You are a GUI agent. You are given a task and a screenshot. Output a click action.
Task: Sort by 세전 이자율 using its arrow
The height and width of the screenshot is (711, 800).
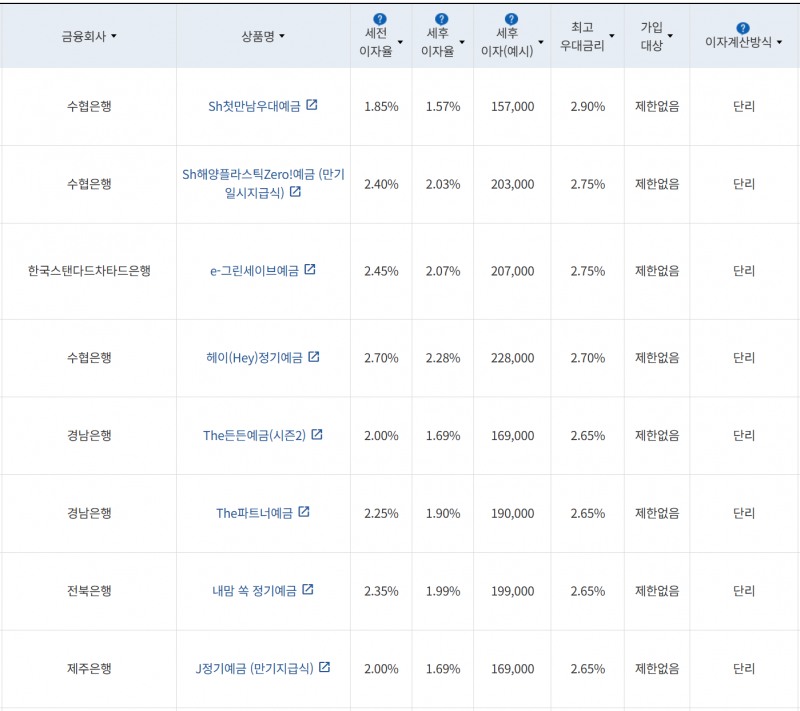400,43
